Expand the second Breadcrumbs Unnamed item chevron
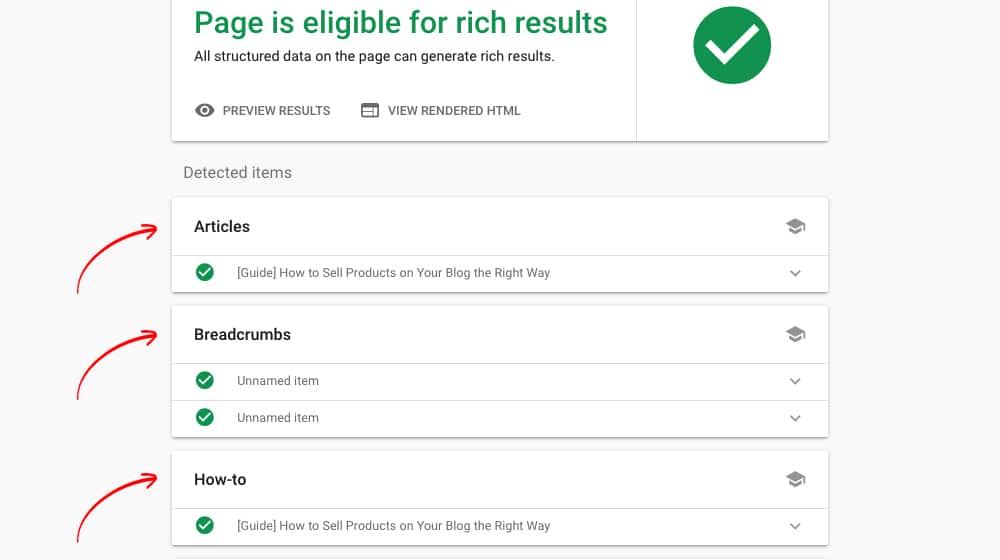 (x=796, y=418)
